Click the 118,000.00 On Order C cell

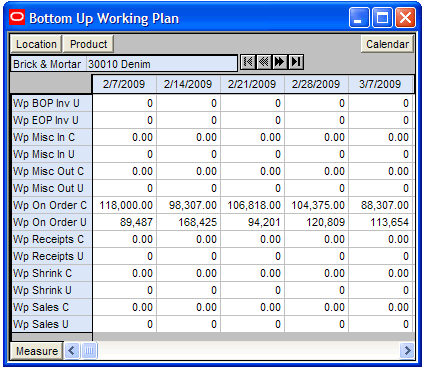[x=125, y=205]
